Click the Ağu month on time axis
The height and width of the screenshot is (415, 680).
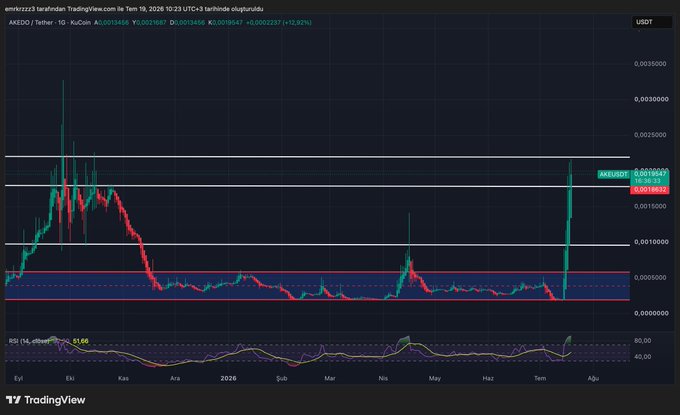click(593, 379)
